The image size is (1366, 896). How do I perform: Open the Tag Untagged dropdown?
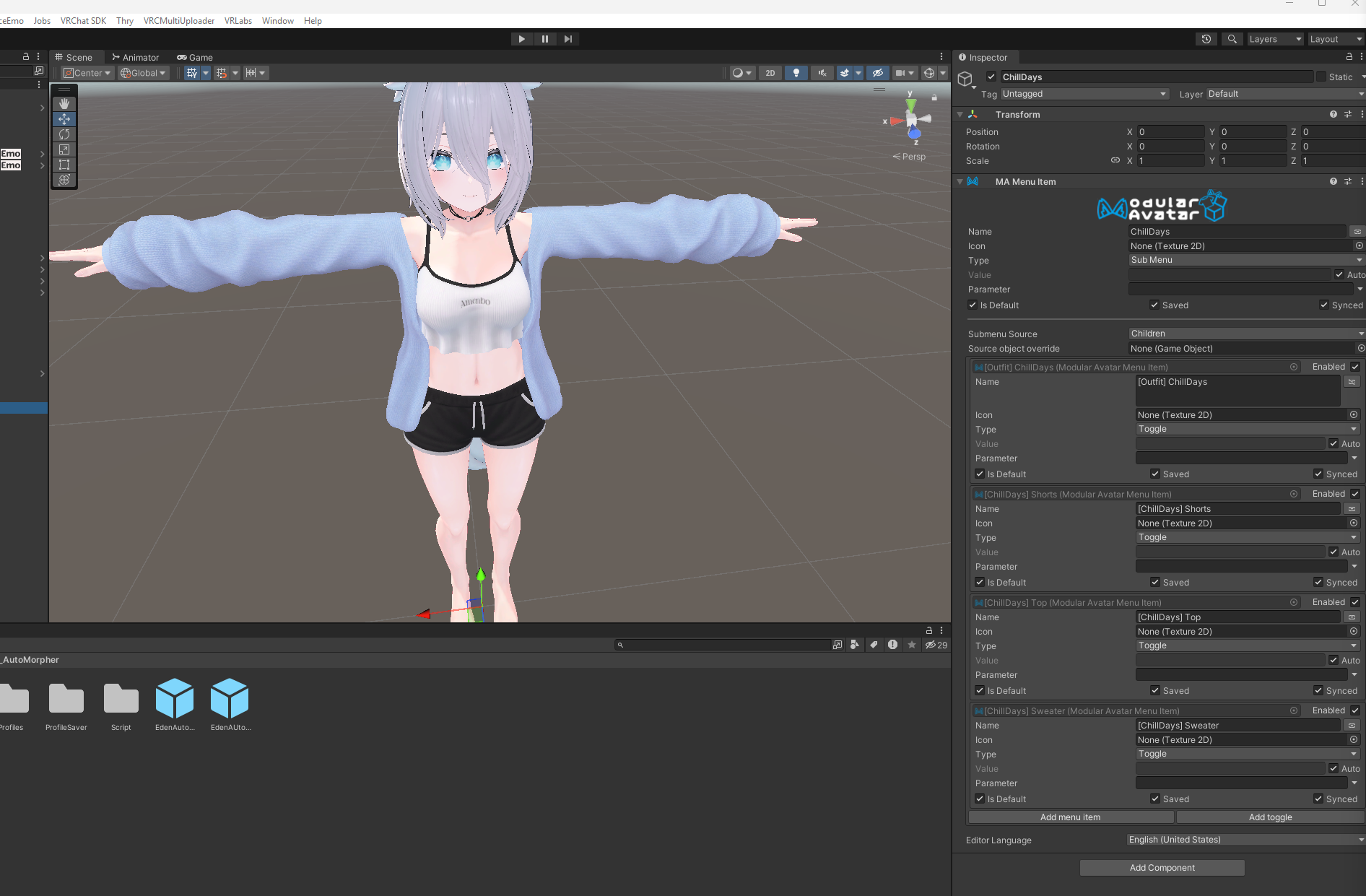tap(1084, 94)
